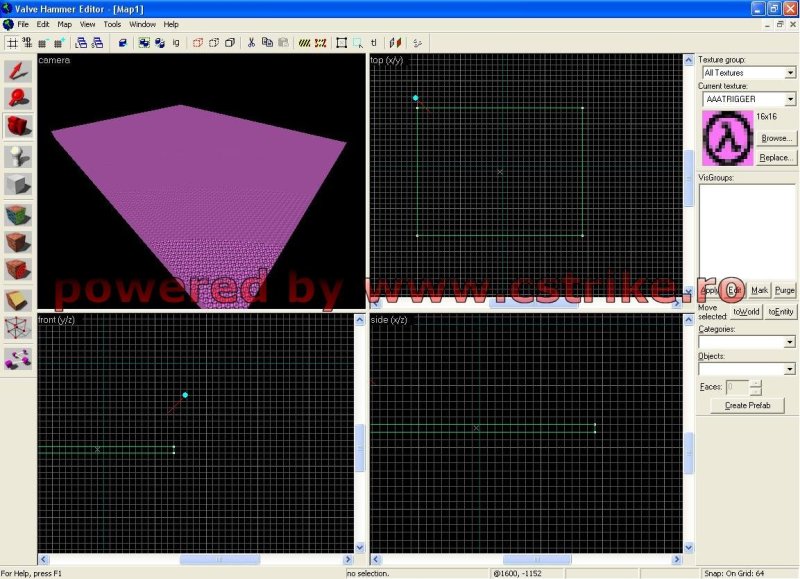
Task: Open the Tools menu
Action: coord(112,24)
